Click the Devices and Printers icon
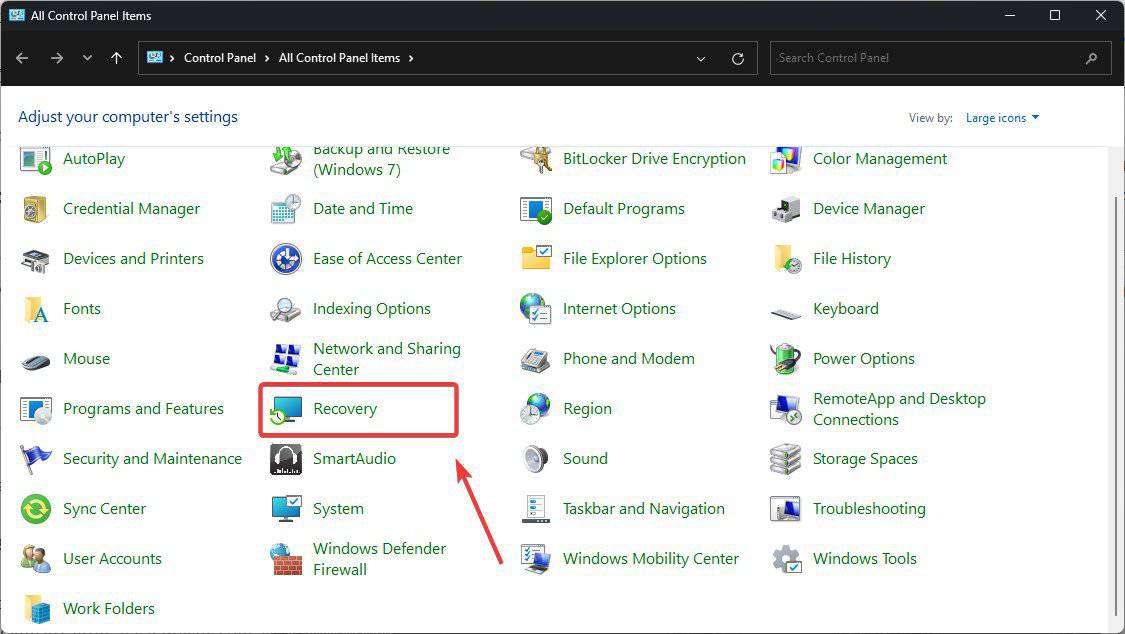 34,260
